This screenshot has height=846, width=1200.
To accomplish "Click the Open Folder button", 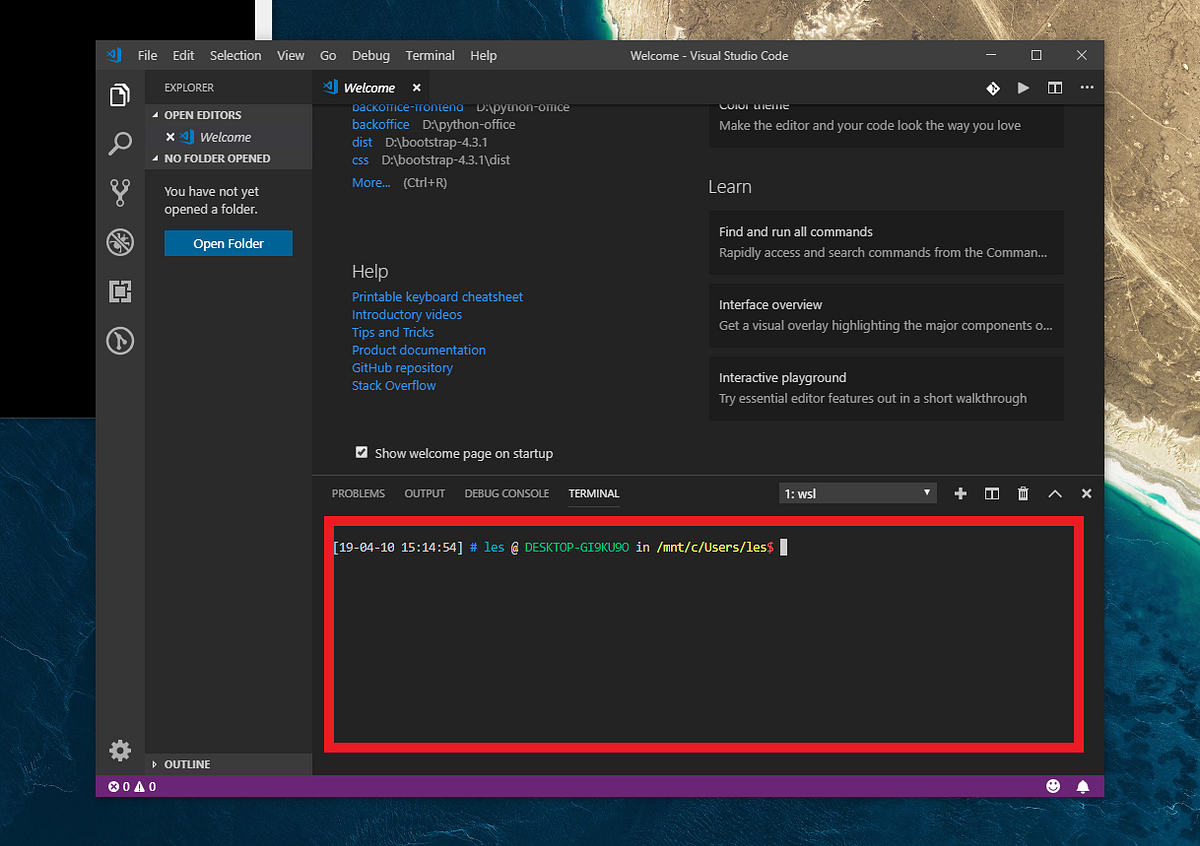I will [x=228, y=242].
